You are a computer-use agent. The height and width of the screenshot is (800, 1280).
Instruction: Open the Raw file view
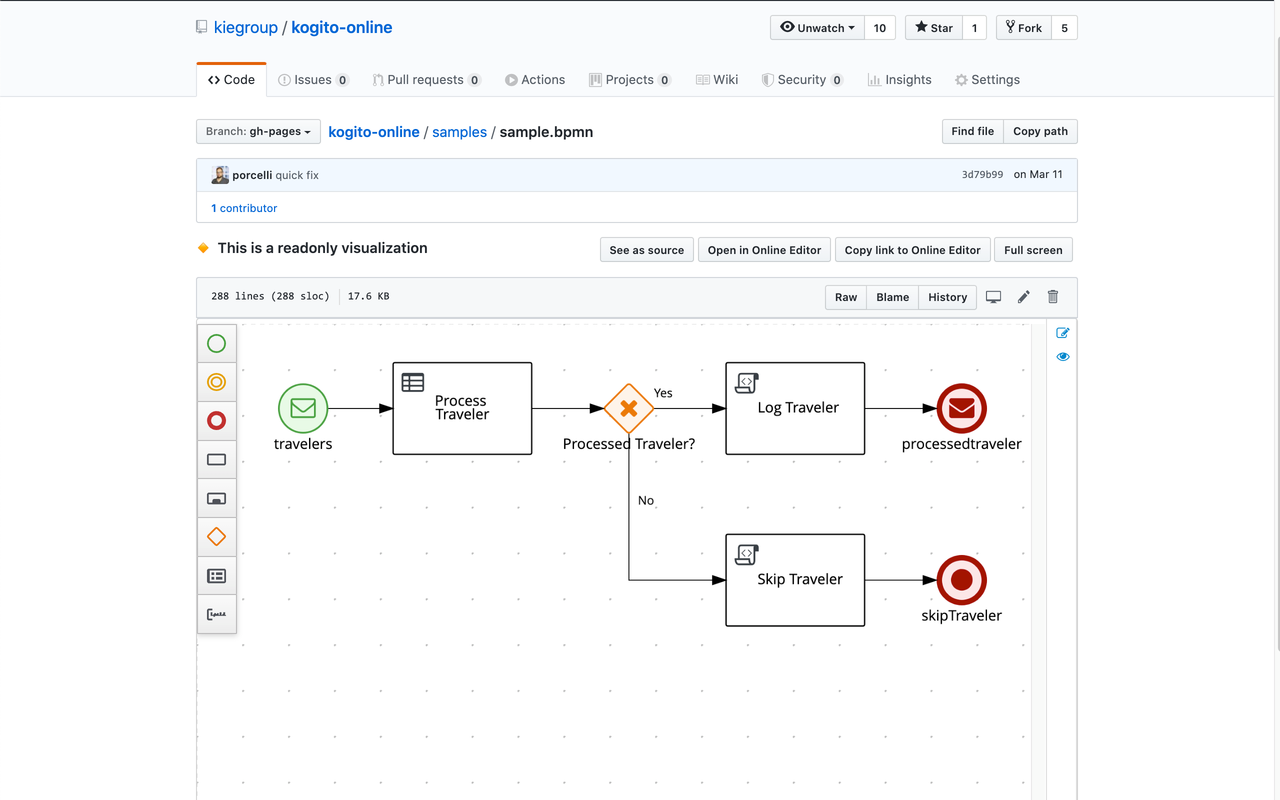pos(846,297)
